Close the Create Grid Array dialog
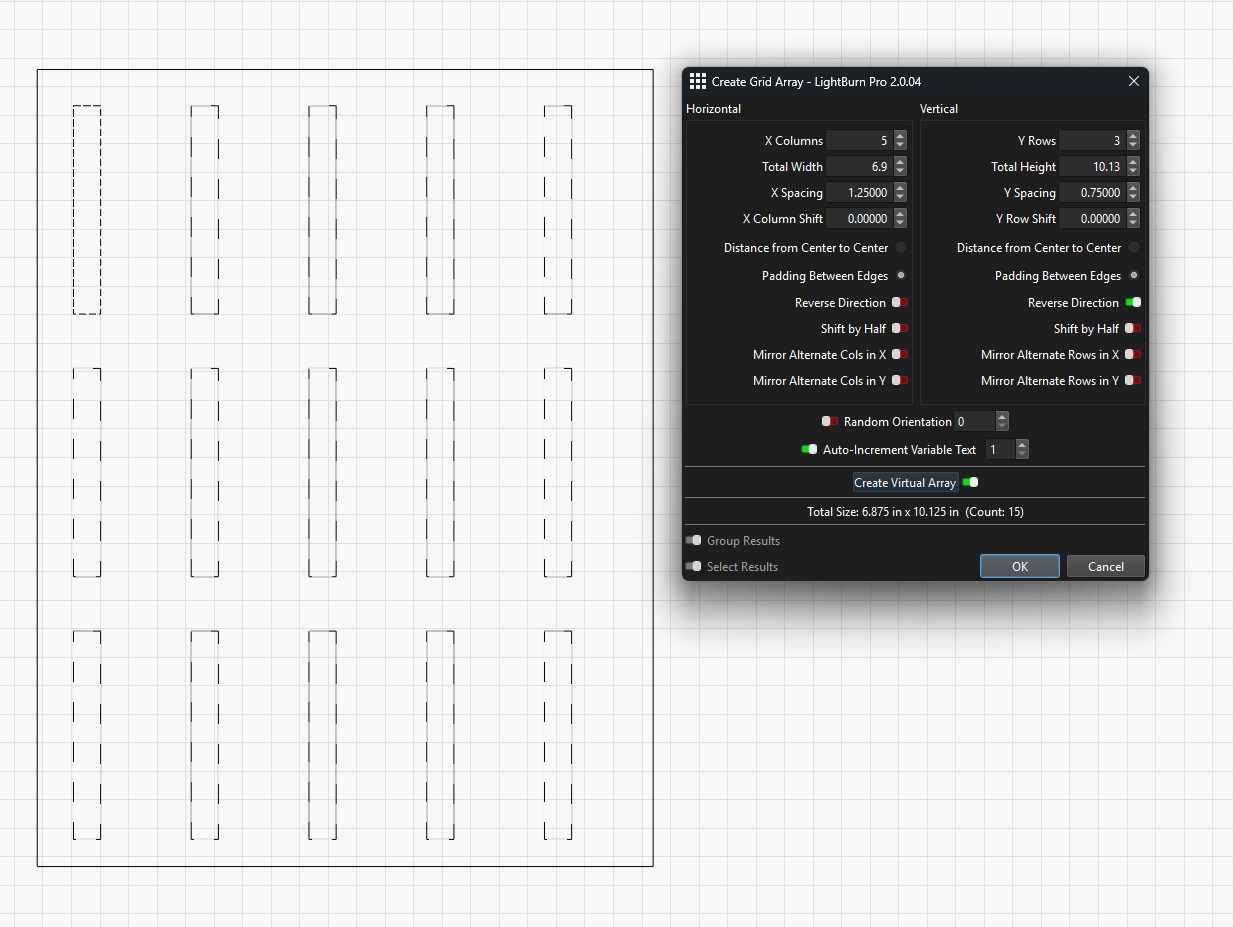 (x=1133, y=82)
